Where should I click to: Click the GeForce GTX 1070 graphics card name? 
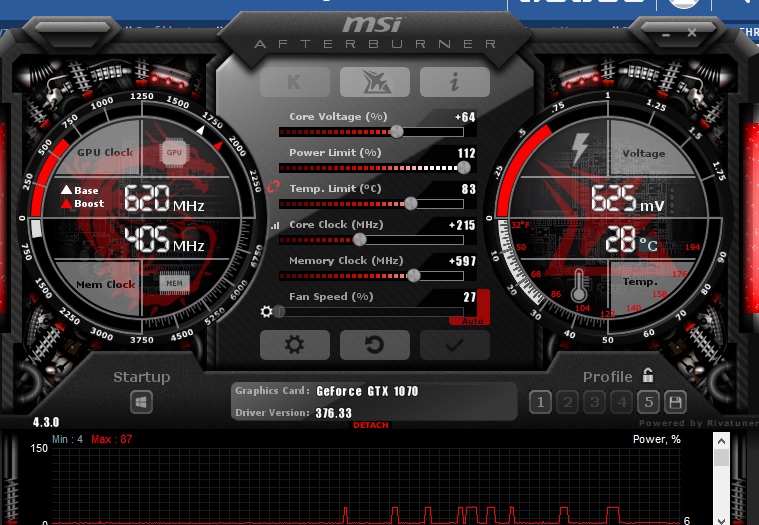[x=367, y=391]
